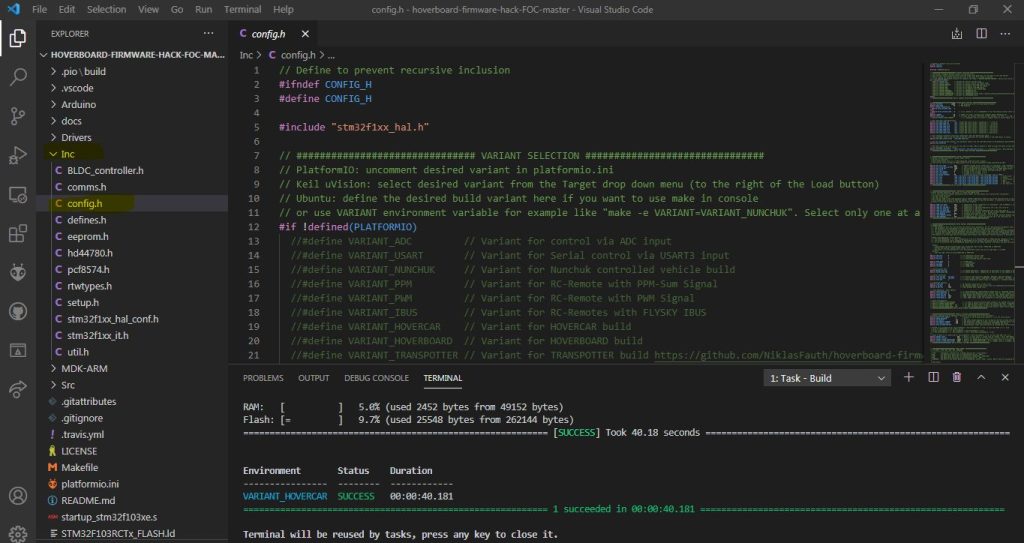1024x543 pixels.
Task: Open Remote Explorer in activity bar
Action: (18, 194)
